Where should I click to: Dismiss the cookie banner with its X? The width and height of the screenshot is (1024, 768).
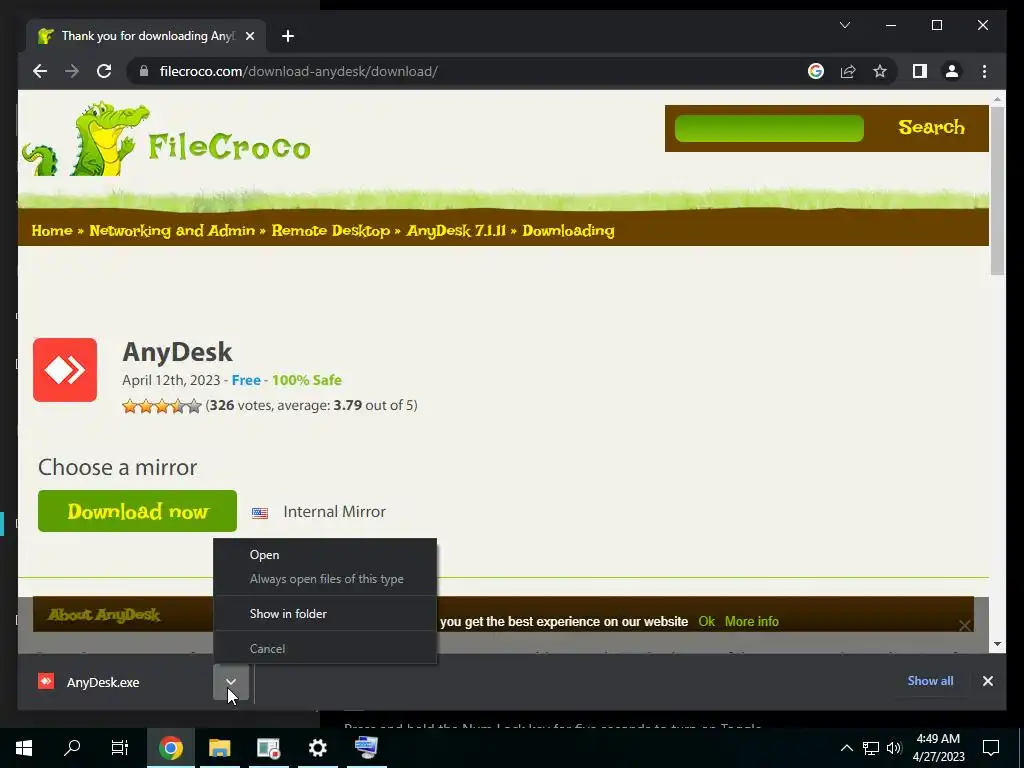coord(965,625)
